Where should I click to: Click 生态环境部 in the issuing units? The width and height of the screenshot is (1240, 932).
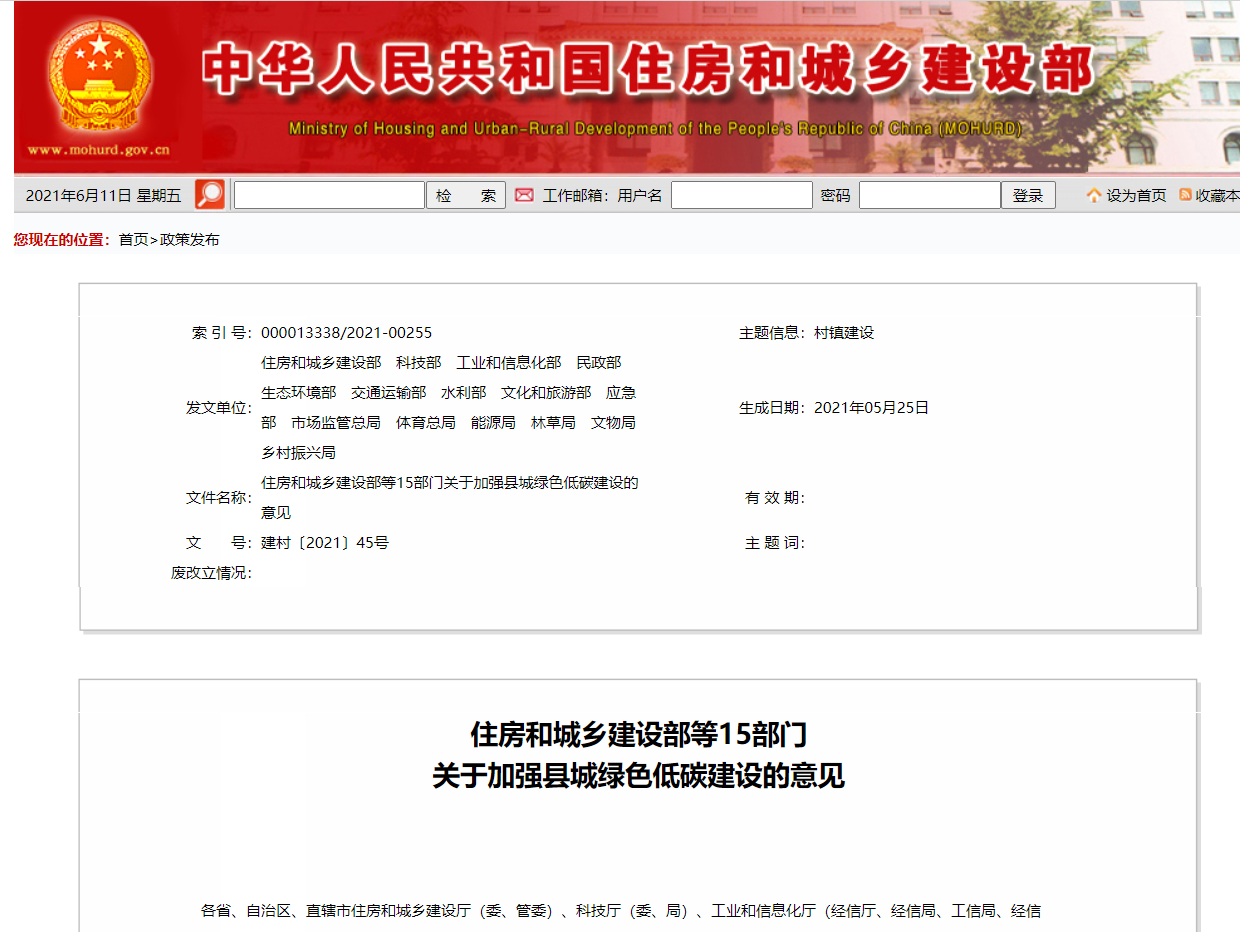[298, 393]
